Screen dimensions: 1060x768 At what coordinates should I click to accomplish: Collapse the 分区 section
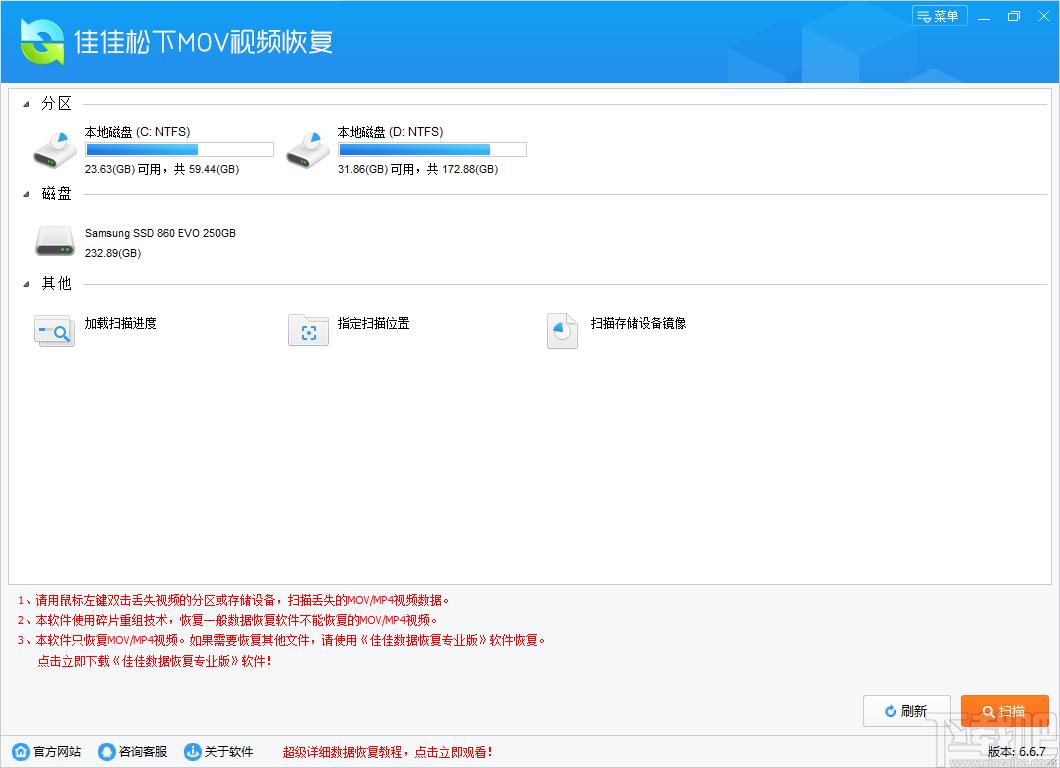click(x=26, y=104)
